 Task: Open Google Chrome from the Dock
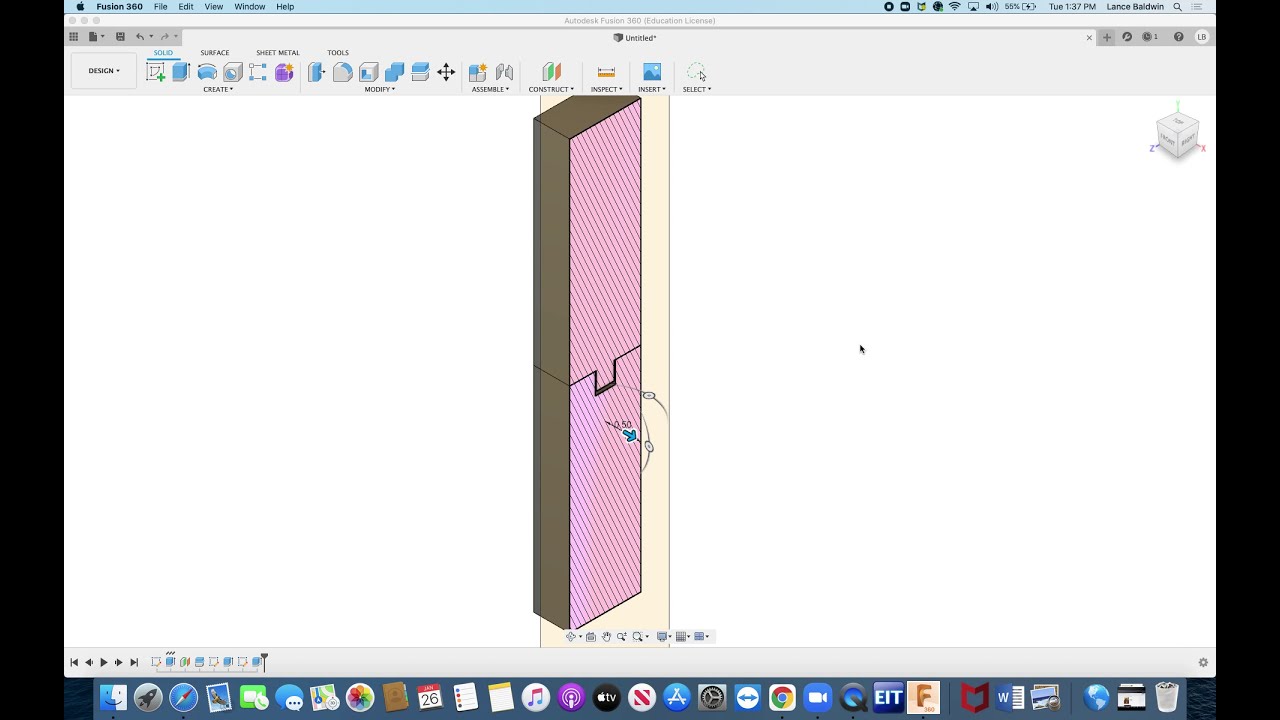tap(782, 697)
